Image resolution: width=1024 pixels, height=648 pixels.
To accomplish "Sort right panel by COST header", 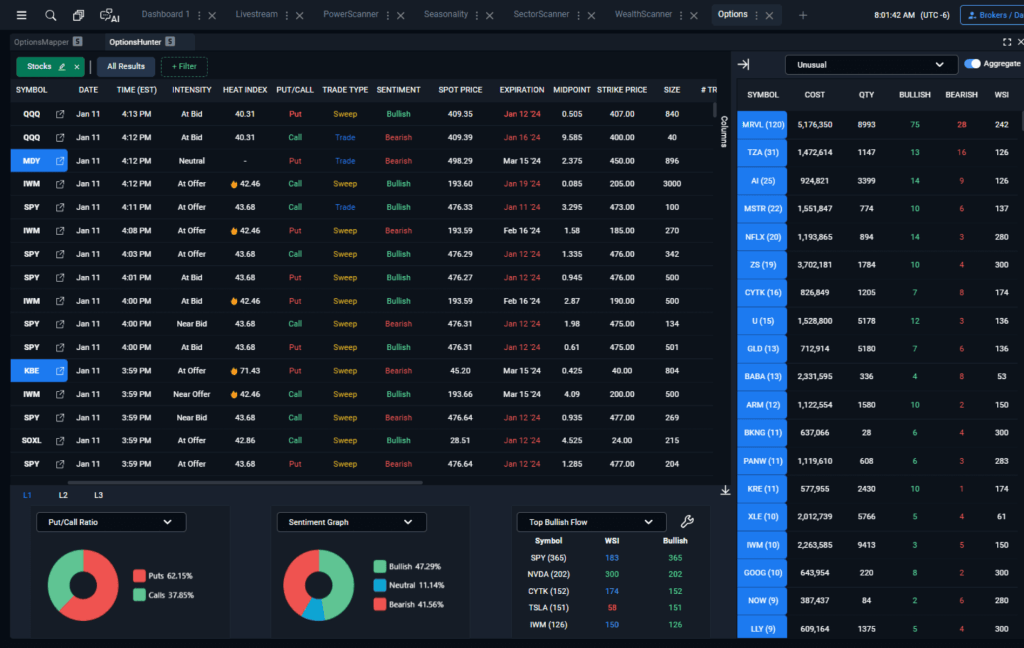I will coord(814,95).
